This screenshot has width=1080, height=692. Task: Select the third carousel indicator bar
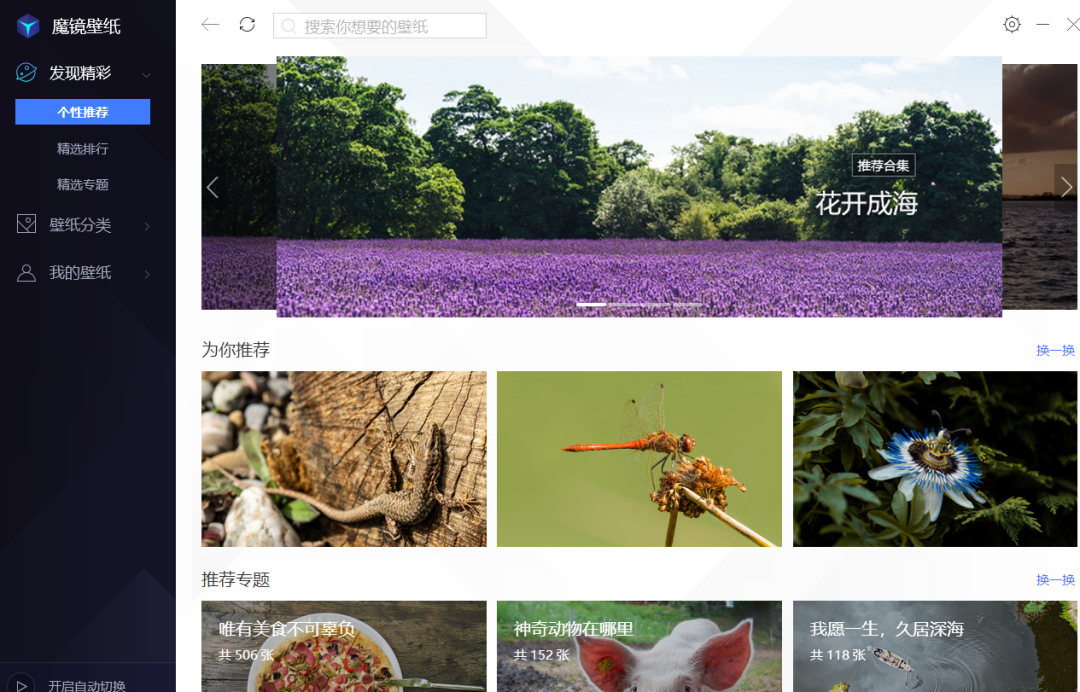(x=656, y=304)
